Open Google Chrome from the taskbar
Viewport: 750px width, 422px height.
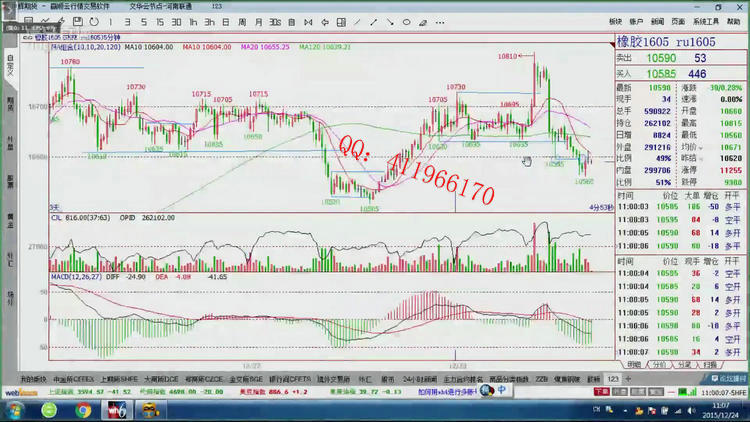(x=83, y=411)
